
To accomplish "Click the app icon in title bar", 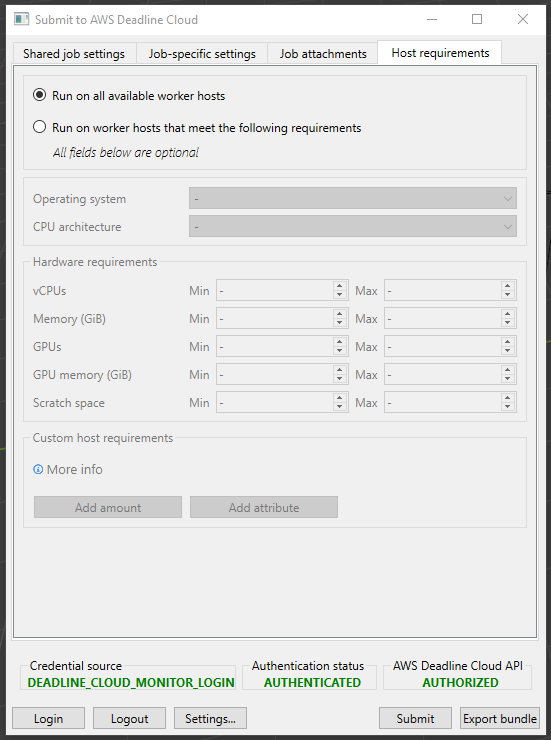I will [x=22, y=19].
